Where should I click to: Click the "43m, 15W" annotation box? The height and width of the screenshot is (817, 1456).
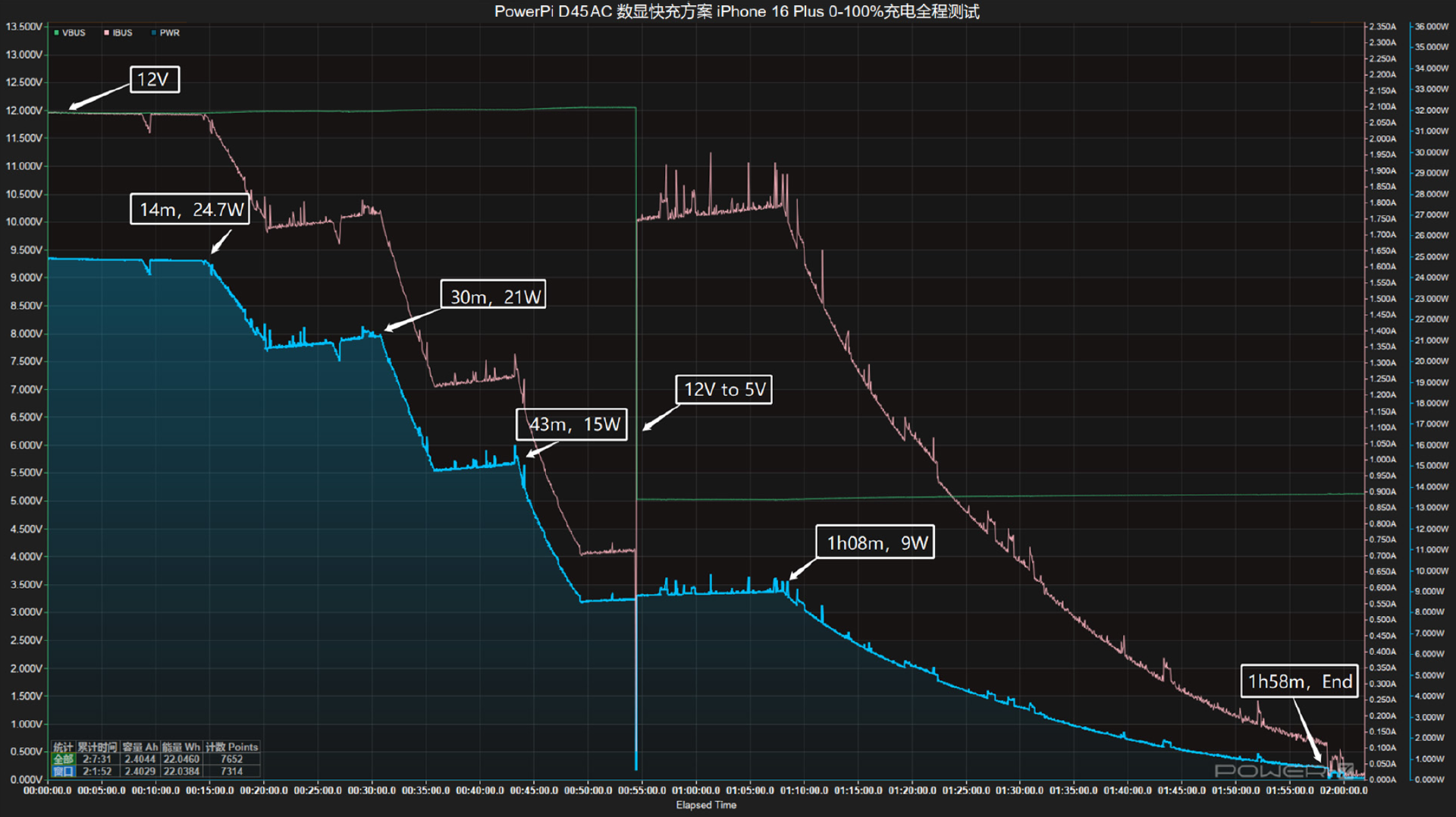572,424
